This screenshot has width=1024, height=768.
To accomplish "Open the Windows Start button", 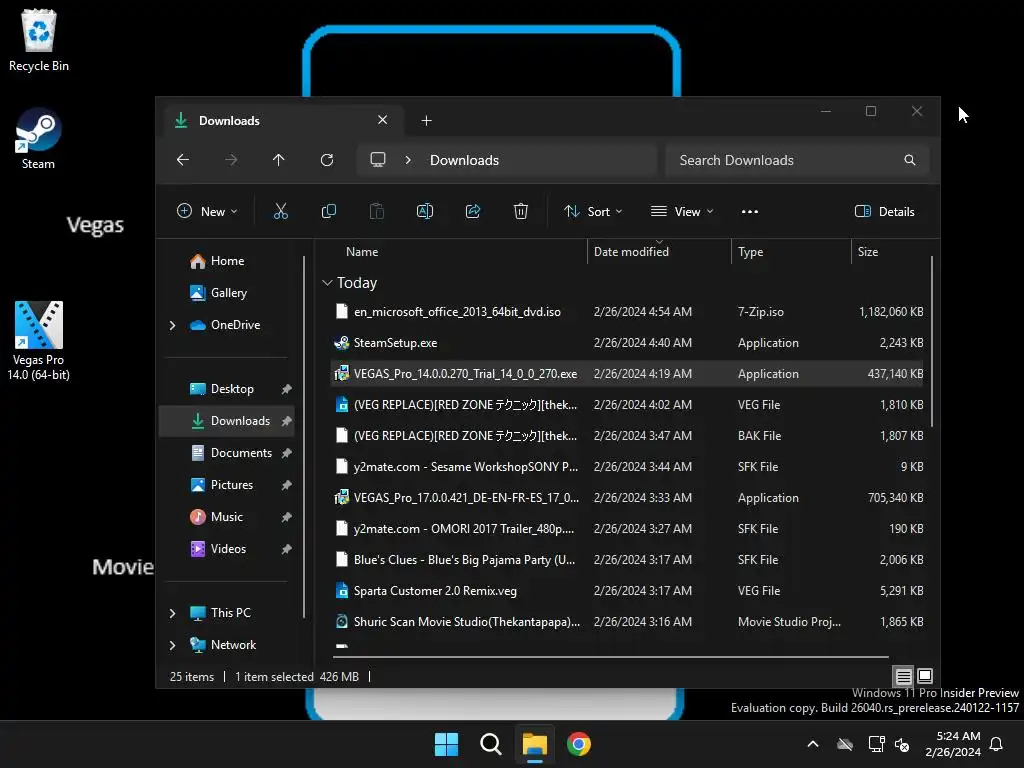I will pos(447,744).
